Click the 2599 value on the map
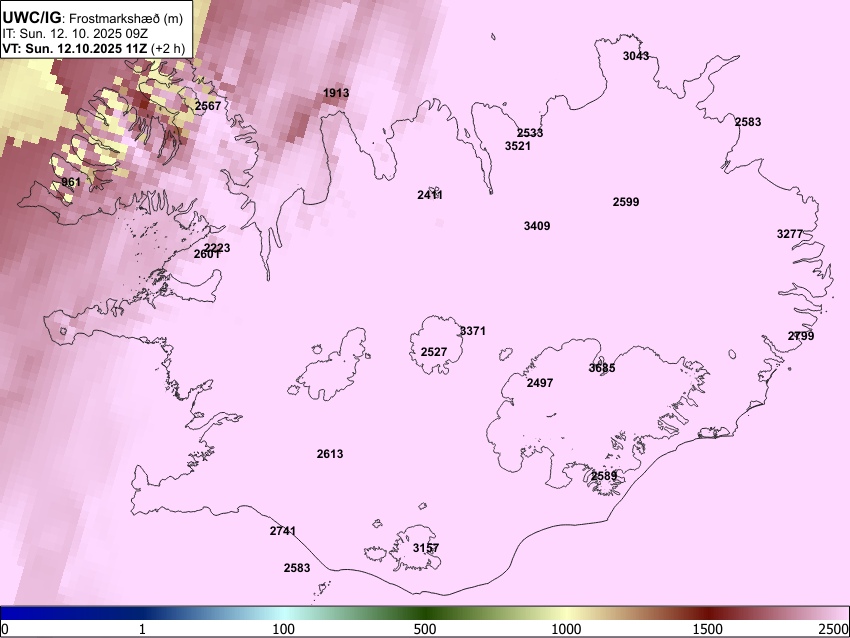 point(626,202)
